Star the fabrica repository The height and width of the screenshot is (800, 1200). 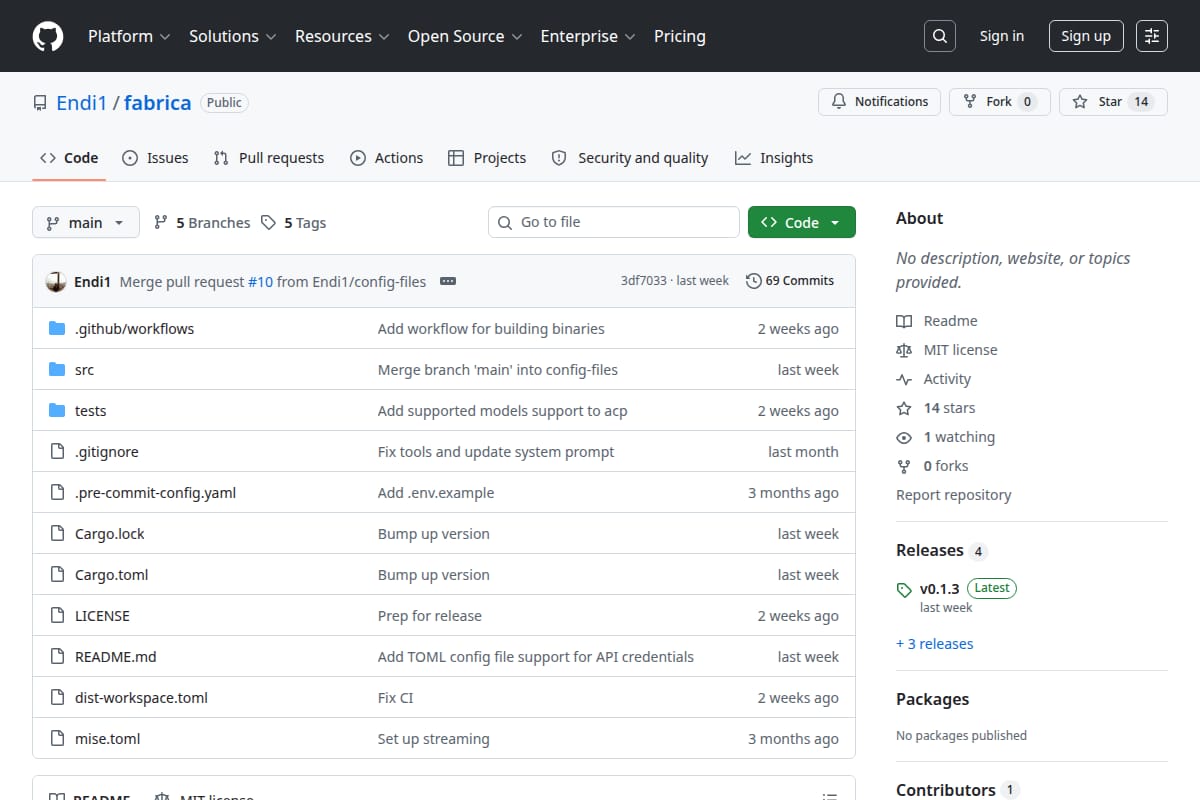(x=1113, y=102)
